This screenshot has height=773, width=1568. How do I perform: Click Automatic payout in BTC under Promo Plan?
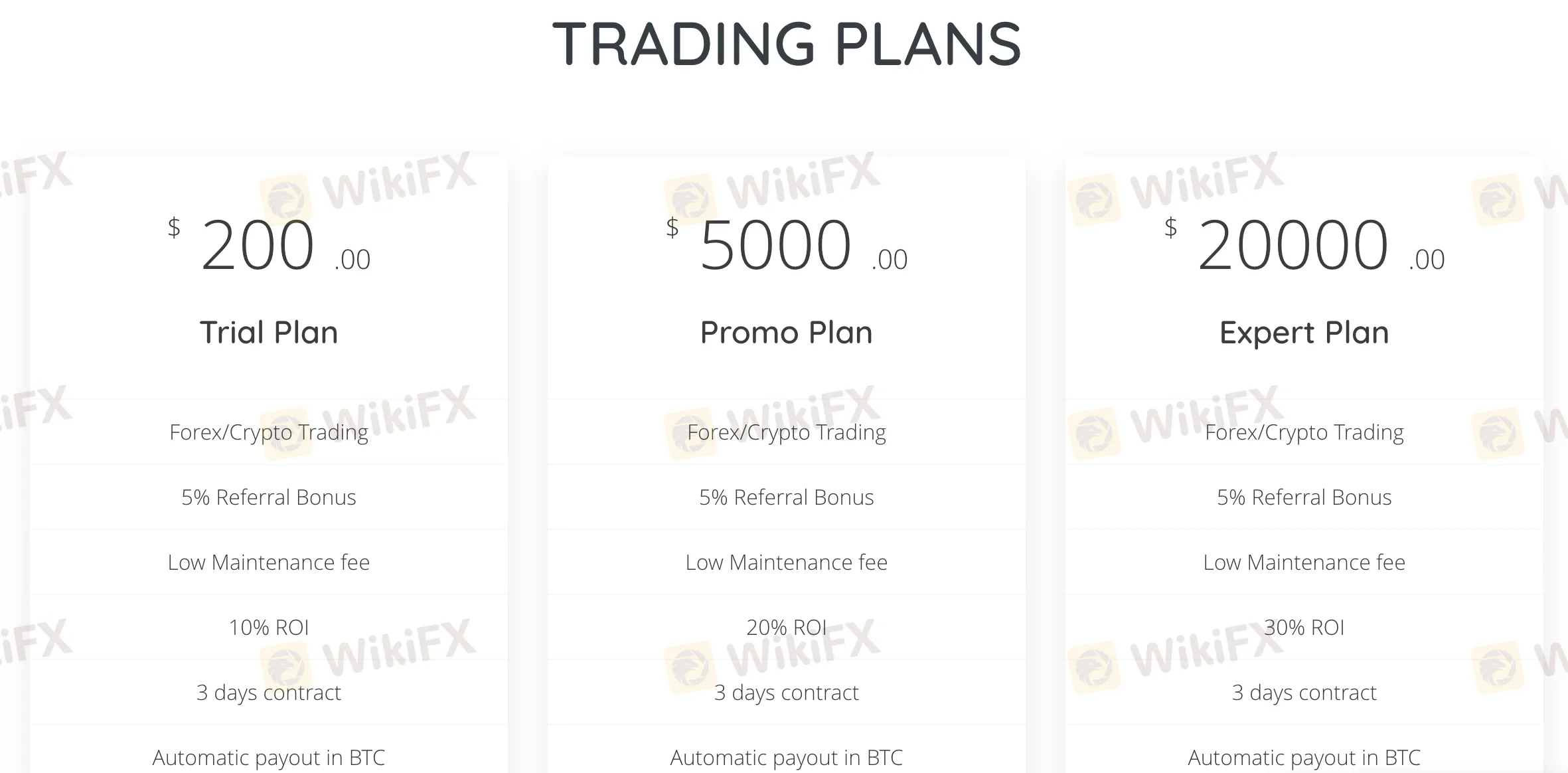pyautogui.click(x=786, y=758)
